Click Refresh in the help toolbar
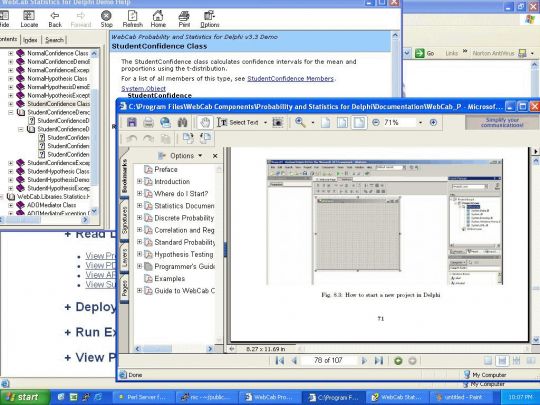Screen dimensions: 540x405 133,19
